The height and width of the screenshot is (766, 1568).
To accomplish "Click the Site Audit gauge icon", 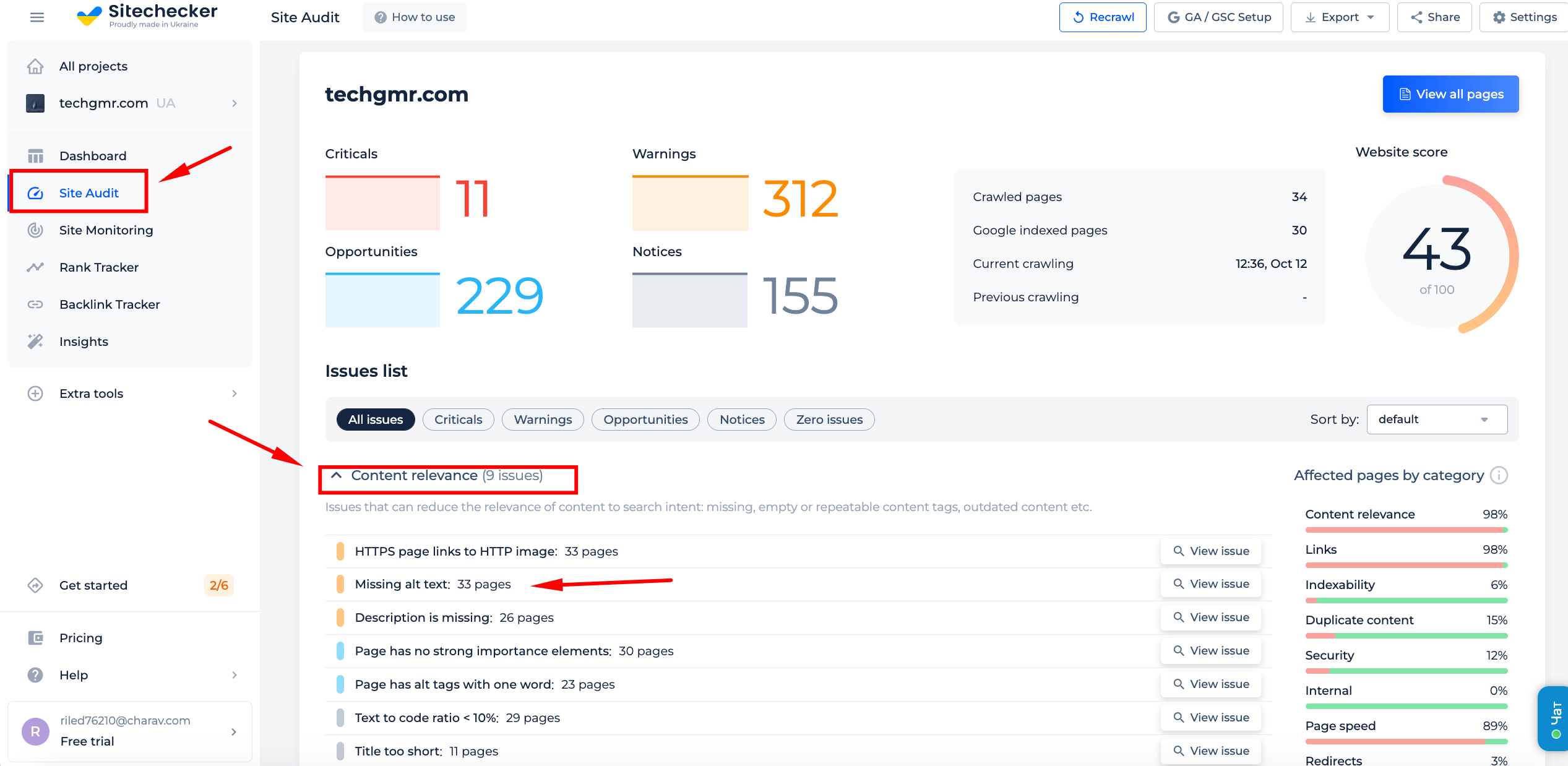I will pyautogui.click(x=35, y=193).
